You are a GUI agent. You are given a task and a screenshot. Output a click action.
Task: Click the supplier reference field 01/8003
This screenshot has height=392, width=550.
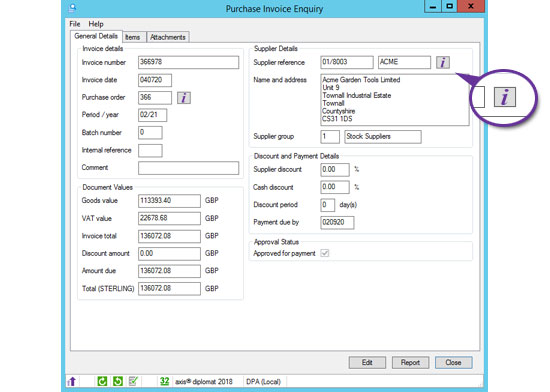pyautogui.click(x=347, y=62)
